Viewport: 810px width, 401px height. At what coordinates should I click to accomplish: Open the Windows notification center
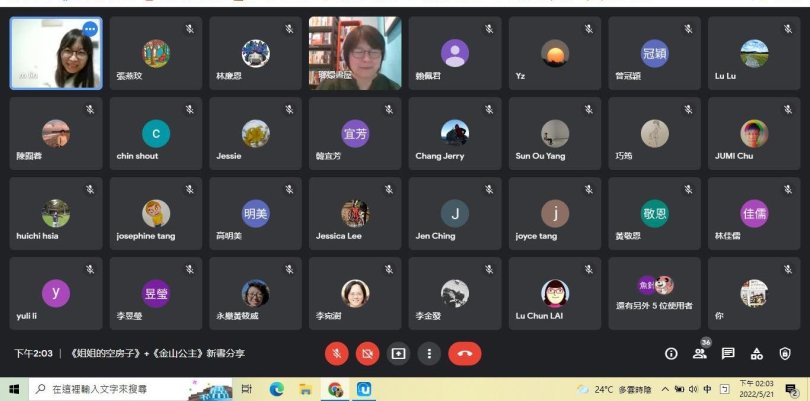coord(791,389)
